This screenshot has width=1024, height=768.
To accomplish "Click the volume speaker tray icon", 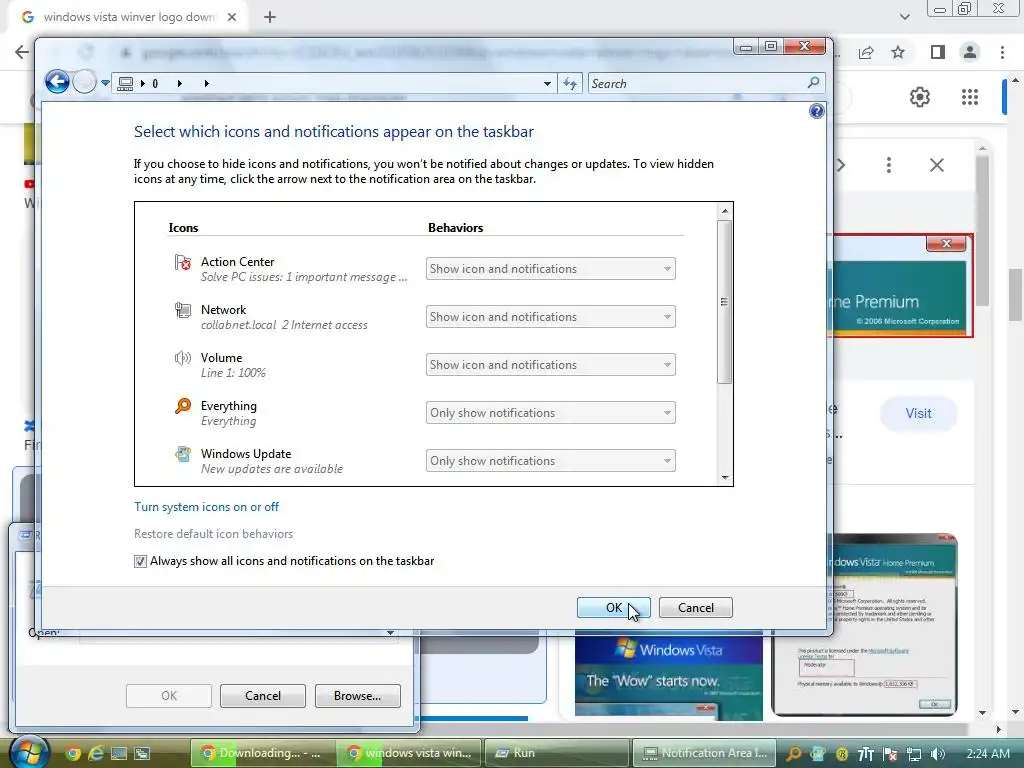I will 937,754.
